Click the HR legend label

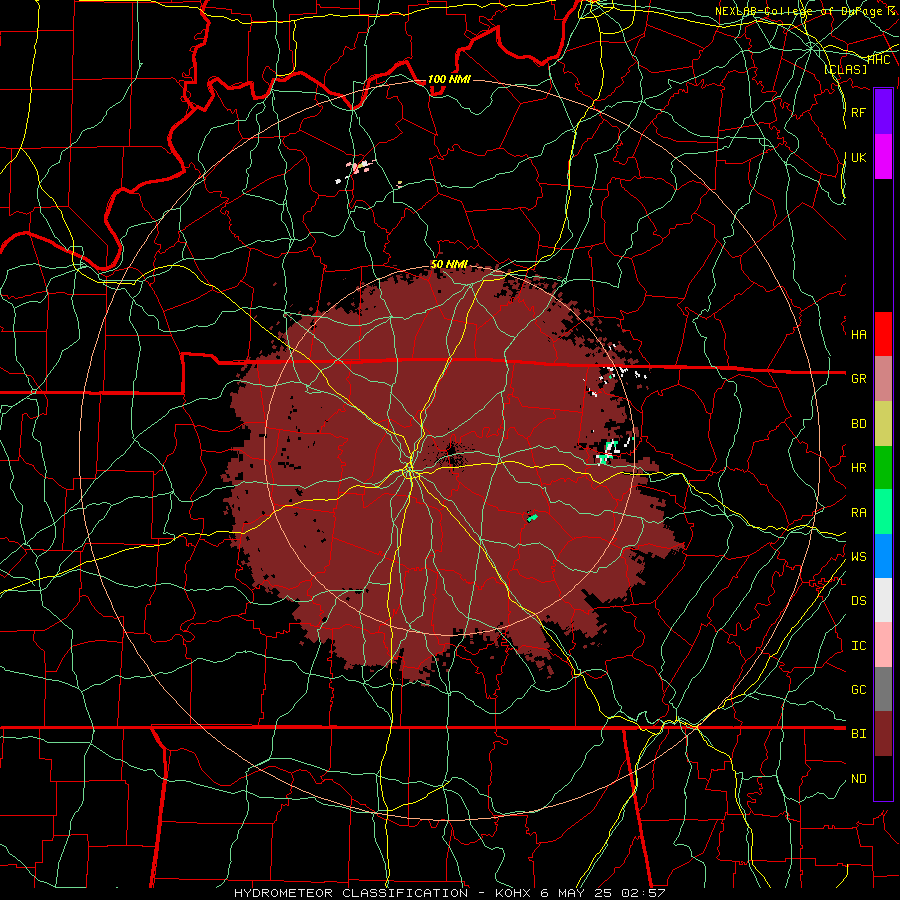point(858,468)
